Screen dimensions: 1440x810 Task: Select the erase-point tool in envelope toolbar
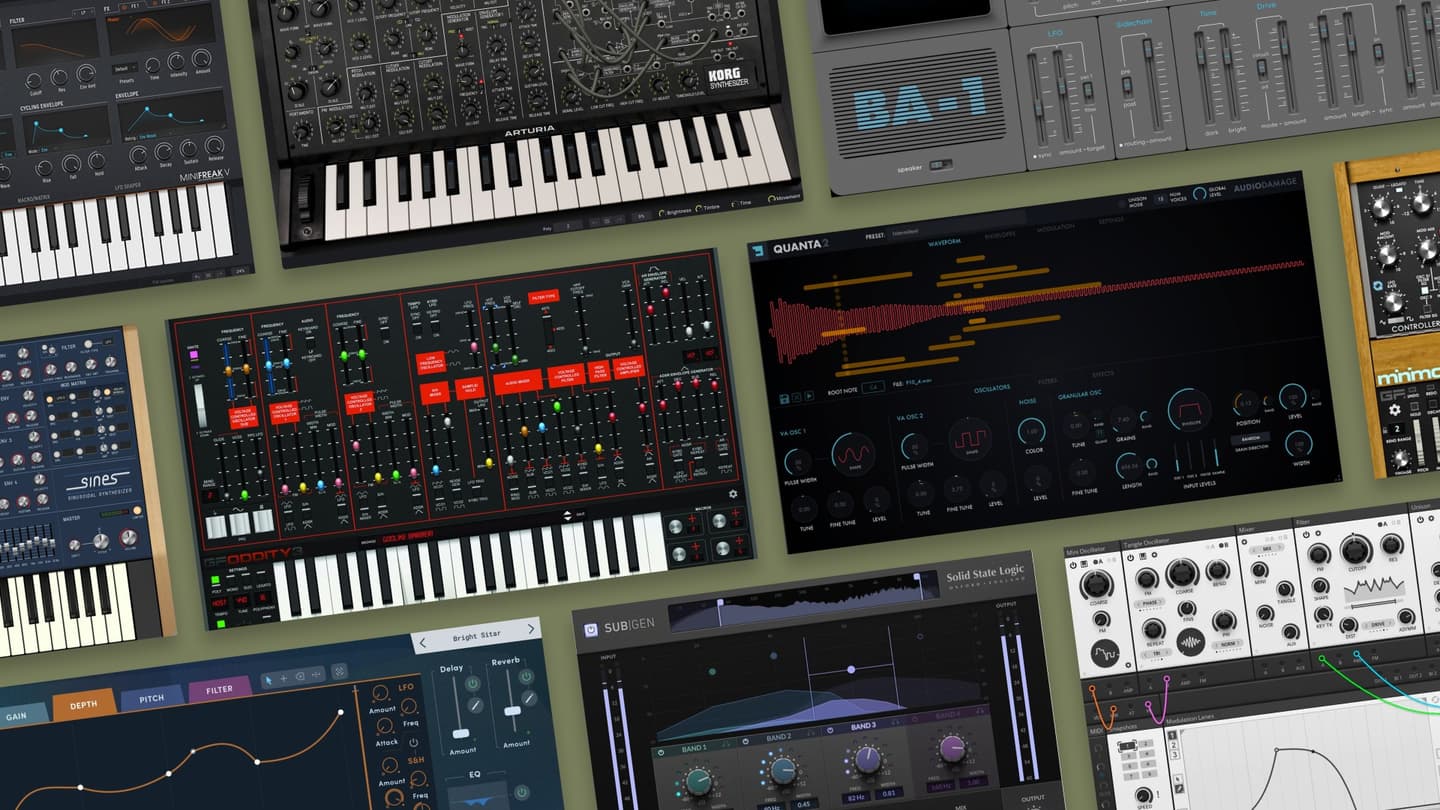(300, 676)
